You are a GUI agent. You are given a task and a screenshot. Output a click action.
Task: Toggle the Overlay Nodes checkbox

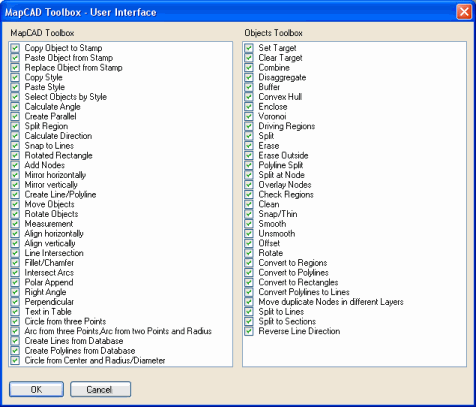[x=249, y=185]
